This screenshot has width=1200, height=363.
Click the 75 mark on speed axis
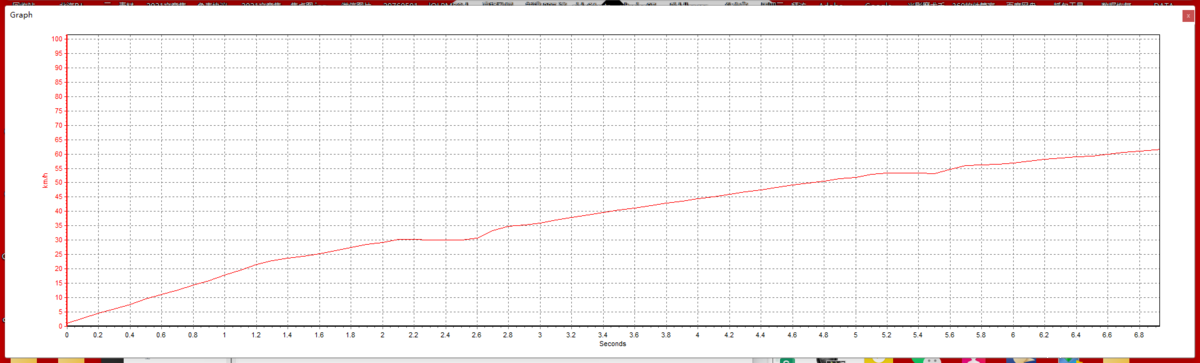(59, 111)
